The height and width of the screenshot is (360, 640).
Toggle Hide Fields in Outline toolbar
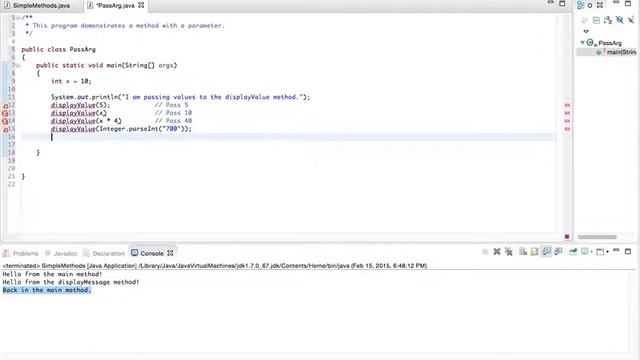pyautogui.click(x=620, y=20)
